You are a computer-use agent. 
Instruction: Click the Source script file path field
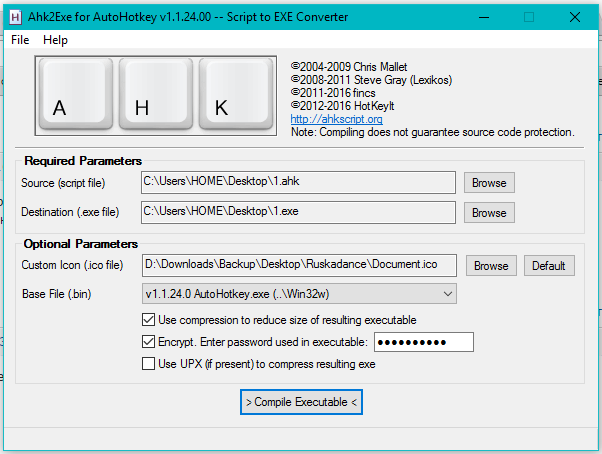[298, 182]
